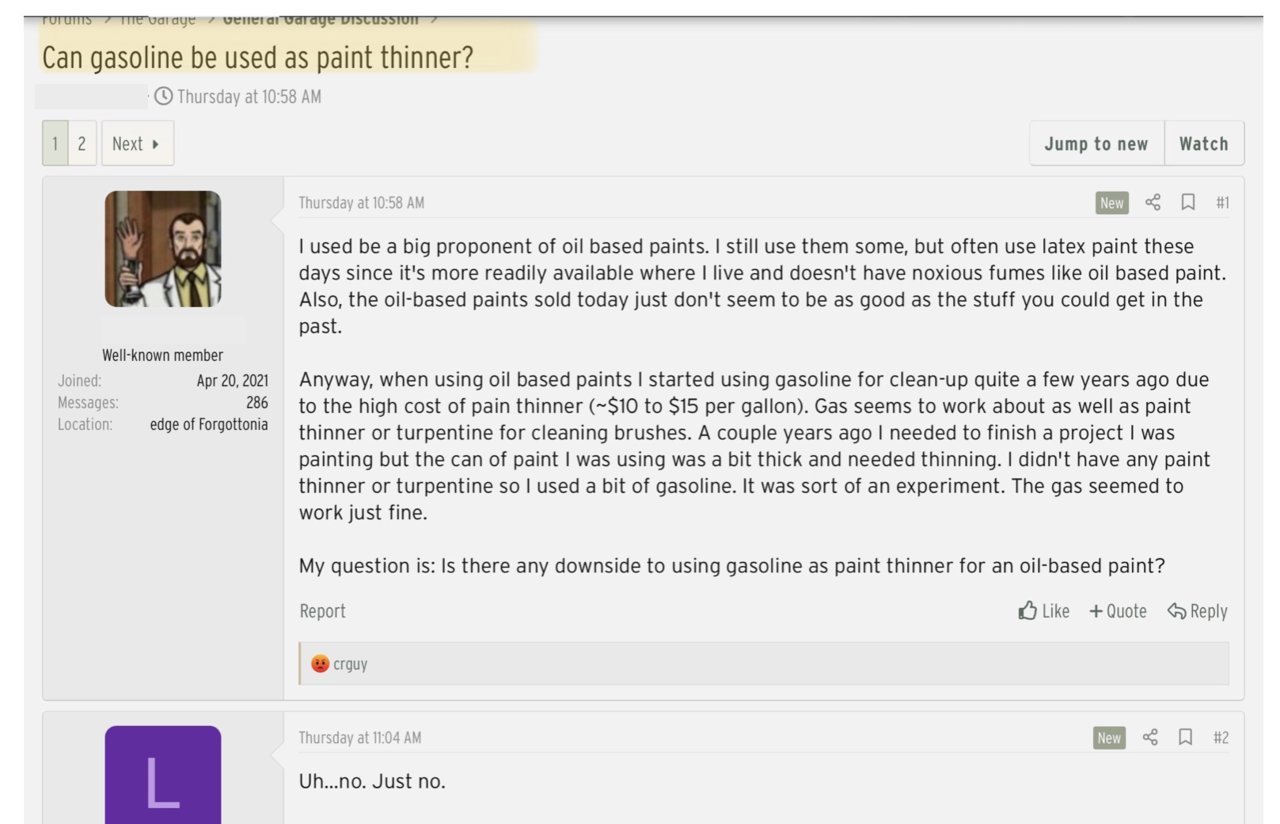Jump to new posts
This screenshot has height=824, width=1280.
coord(1097,144)
